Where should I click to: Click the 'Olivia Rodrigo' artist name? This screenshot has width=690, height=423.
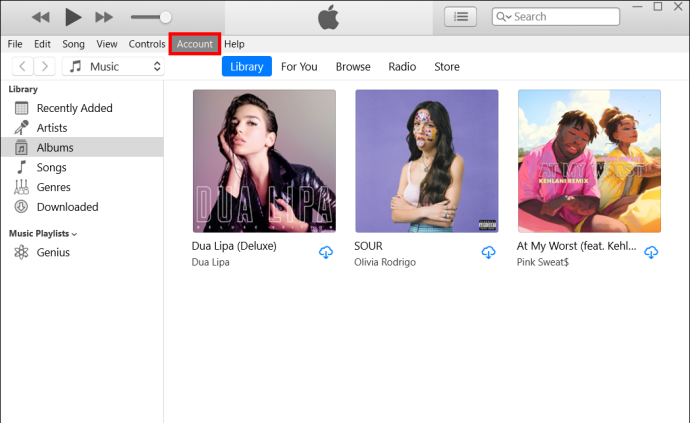pyautogui.click(x=385, y=262)
